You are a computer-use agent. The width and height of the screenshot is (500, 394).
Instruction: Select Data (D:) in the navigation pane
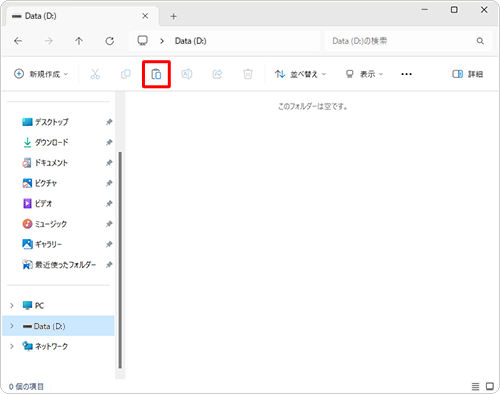59,326
